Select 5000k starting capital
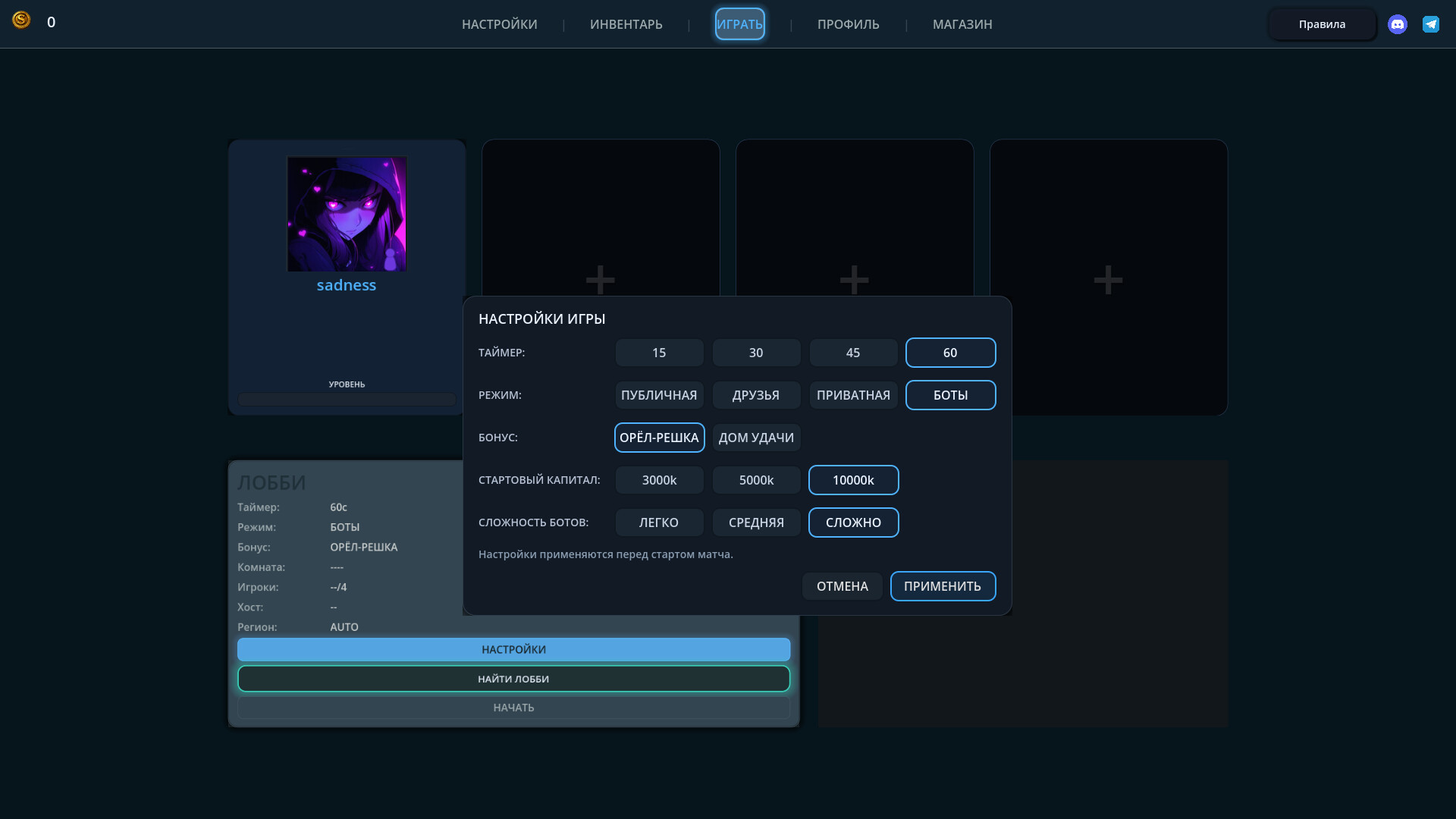1456x819 pixels. click(x=756, y=480)
